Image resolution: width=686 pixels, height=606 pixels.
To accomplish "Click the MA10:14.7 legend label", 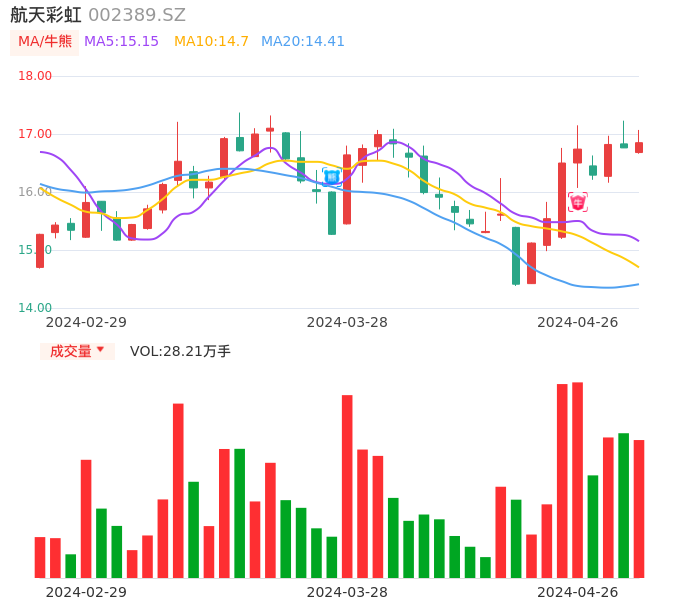I will click(x=211, y=42).
